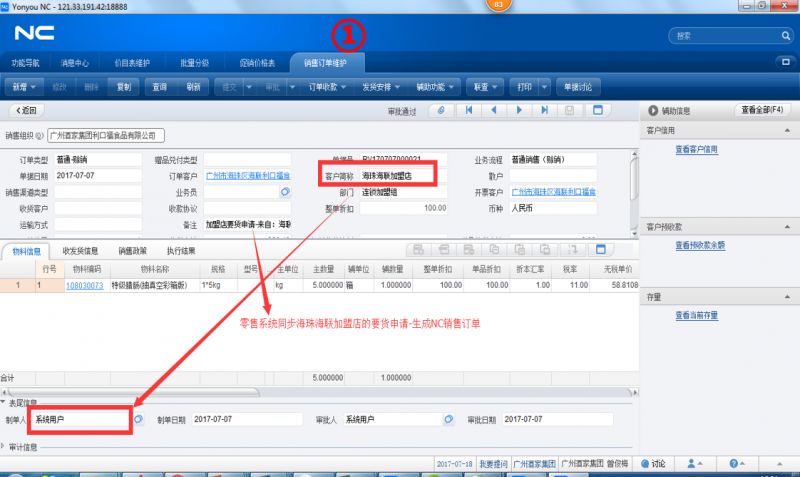This screenshot has width=800, height=477.
Task: Switch to the 执行结果 tab
Action: [x=181, y=250]
